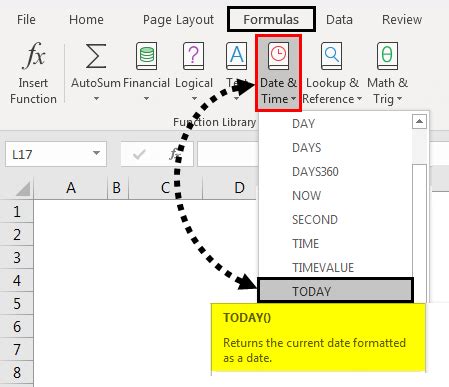Open the File tab
The image size is (449, 387).
(26, 19)
